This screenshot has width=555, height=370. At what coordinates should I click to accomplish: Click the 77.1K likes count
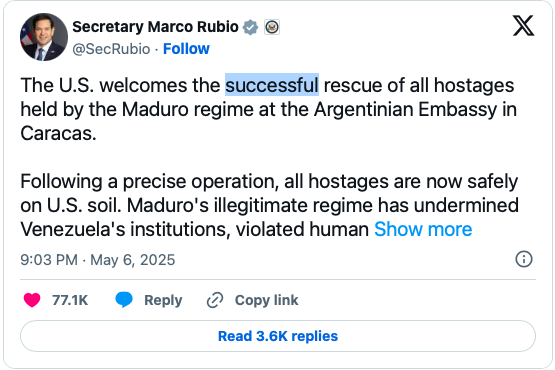70,300
